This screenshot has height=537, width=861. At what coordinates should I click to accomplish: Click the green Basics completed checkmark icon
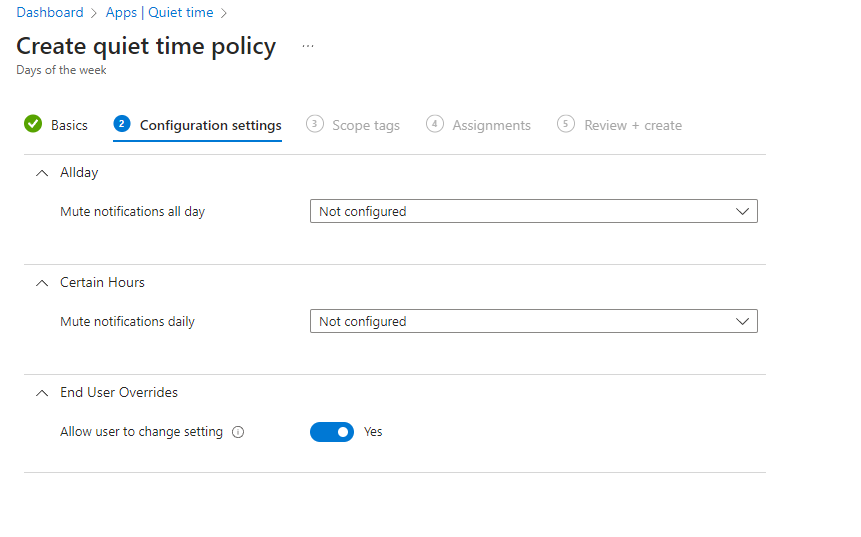tap(33, 124)
